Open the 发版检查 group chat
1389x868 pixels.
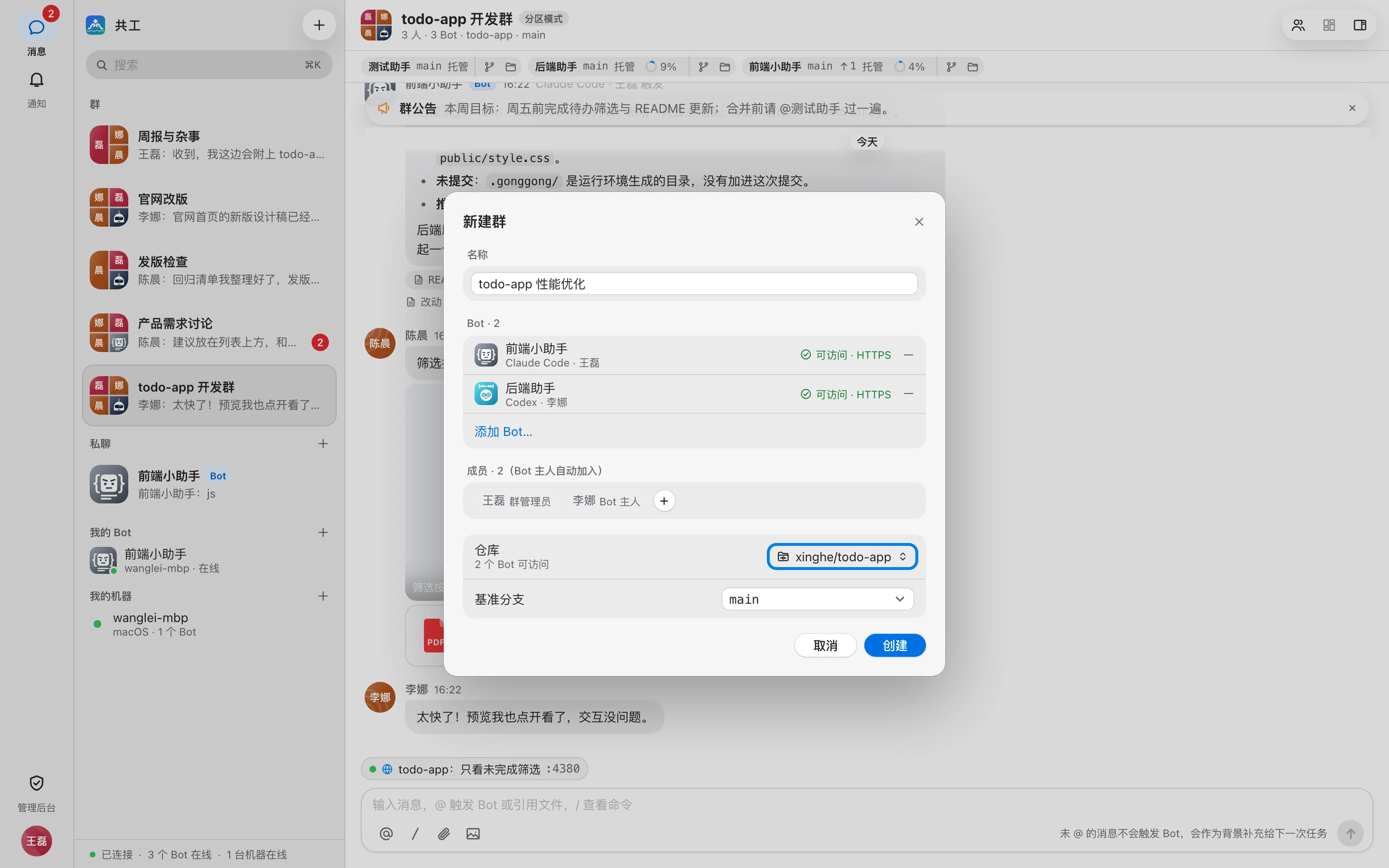[209, 270]
